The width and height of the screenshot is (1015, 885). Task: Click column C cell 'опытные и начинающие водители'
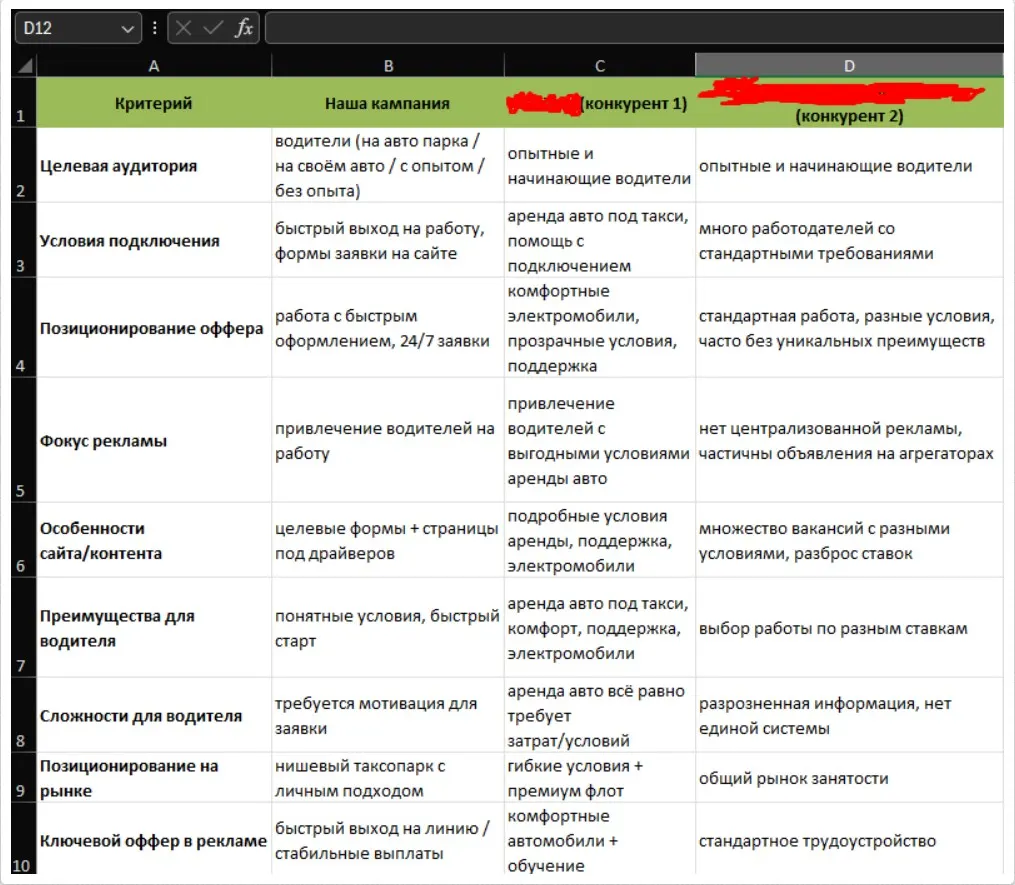[x=599, y=165]
